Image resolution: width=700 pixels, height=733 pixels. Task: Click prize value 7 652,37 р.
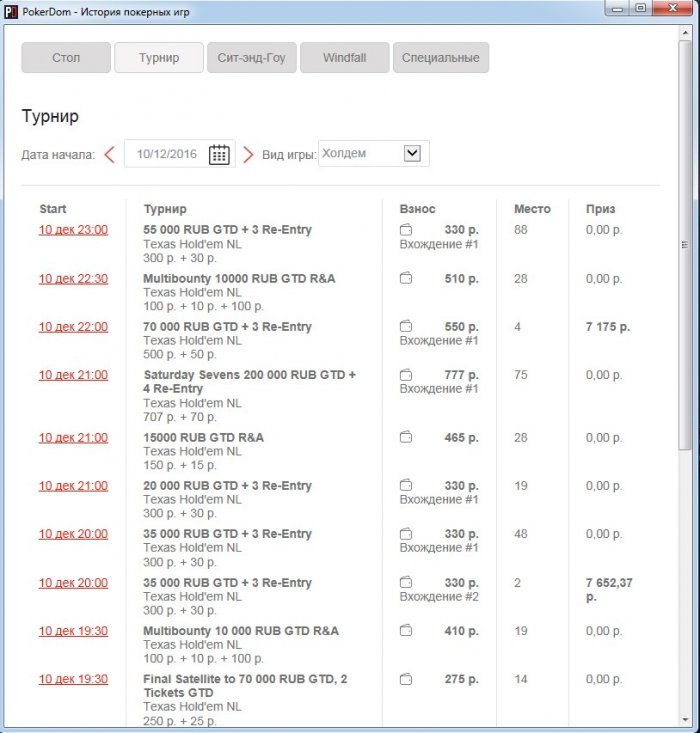(609, 589)
